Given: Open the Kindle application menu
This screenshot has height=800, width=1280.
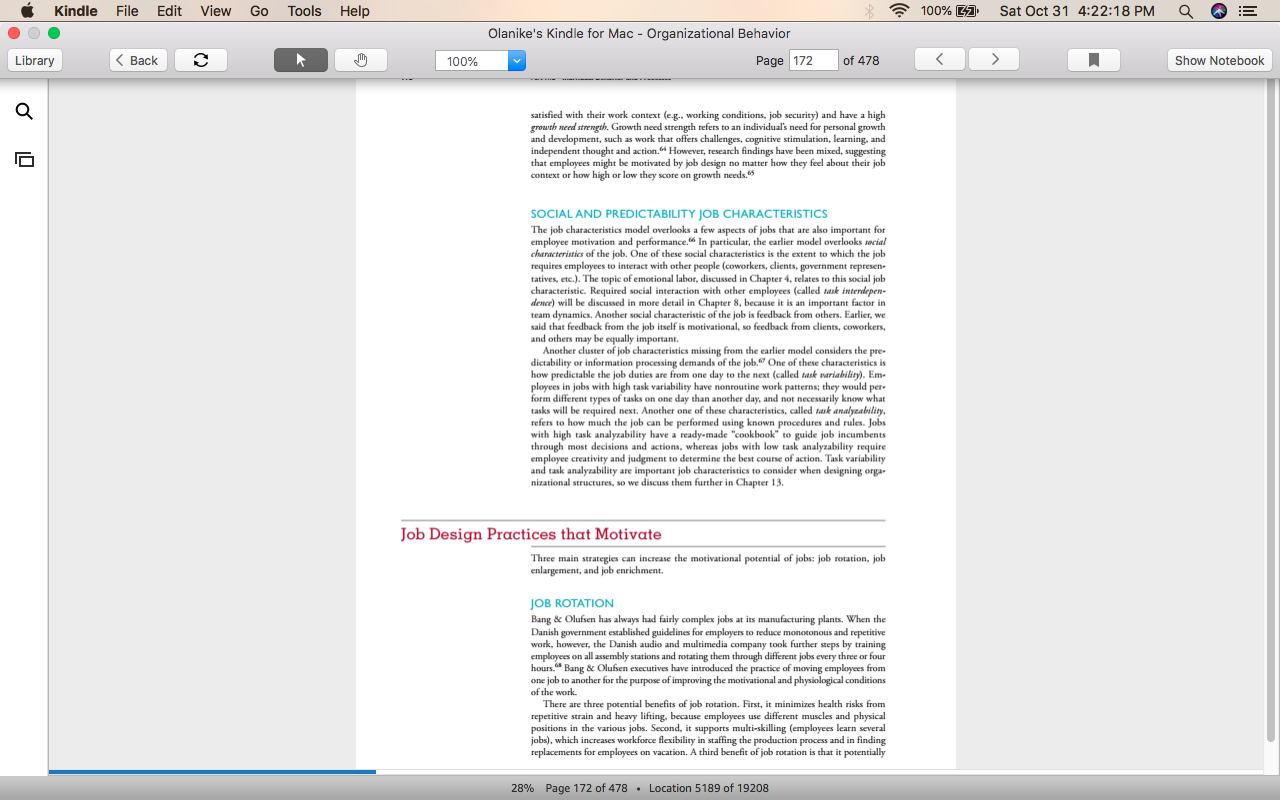Looking at the screenshot, I should [x=76, y=11].
